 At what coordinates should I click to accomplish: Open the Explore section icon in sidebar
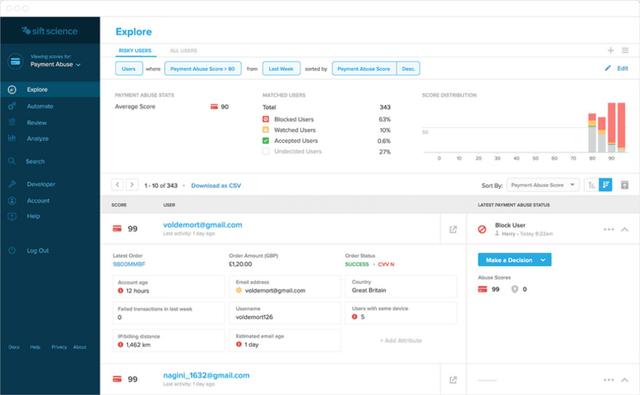(12, 89)
